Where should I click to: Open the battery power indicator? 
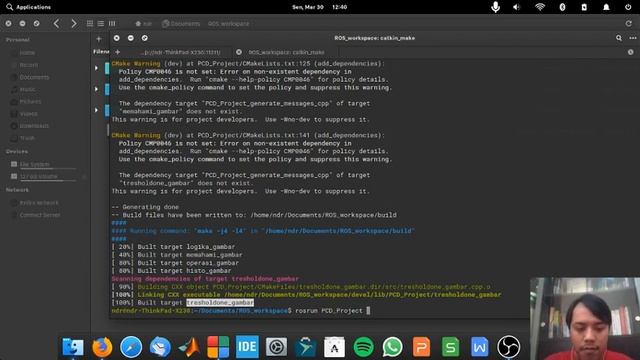(584, 7)
